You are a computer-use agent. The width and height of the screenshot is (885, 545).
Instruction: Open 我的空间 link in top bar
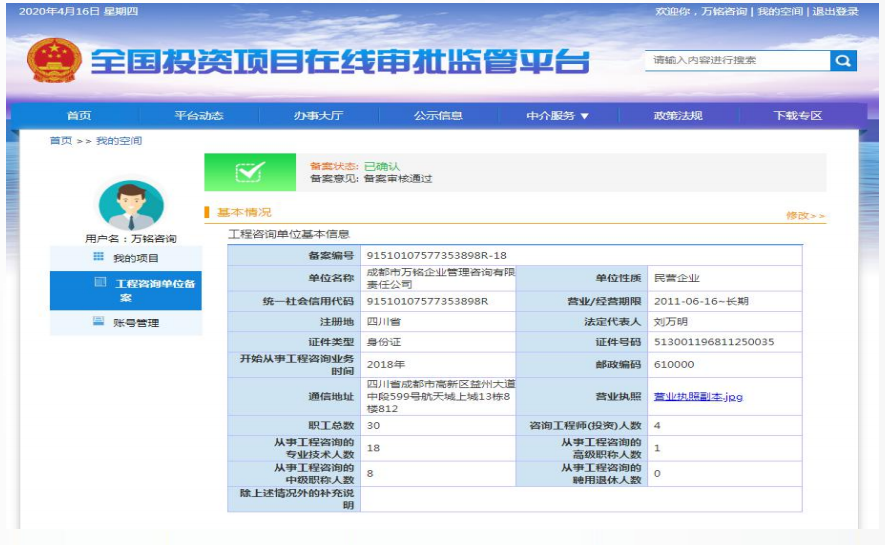(780, 12)
